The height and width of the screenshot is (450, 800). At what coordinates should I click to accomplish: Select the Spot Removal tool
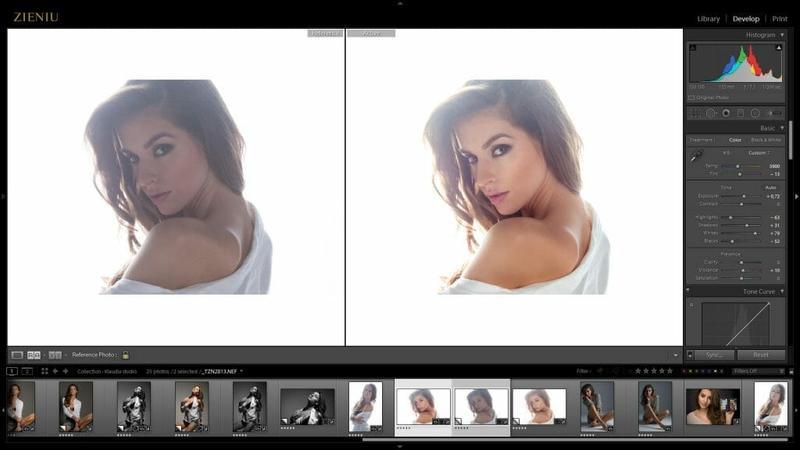pos(710,113)
